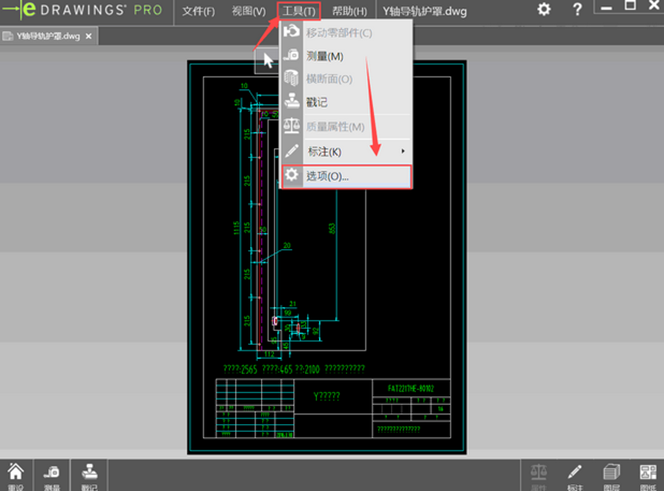
Task: Click the help question mark icon
Action: coord(577,9)
